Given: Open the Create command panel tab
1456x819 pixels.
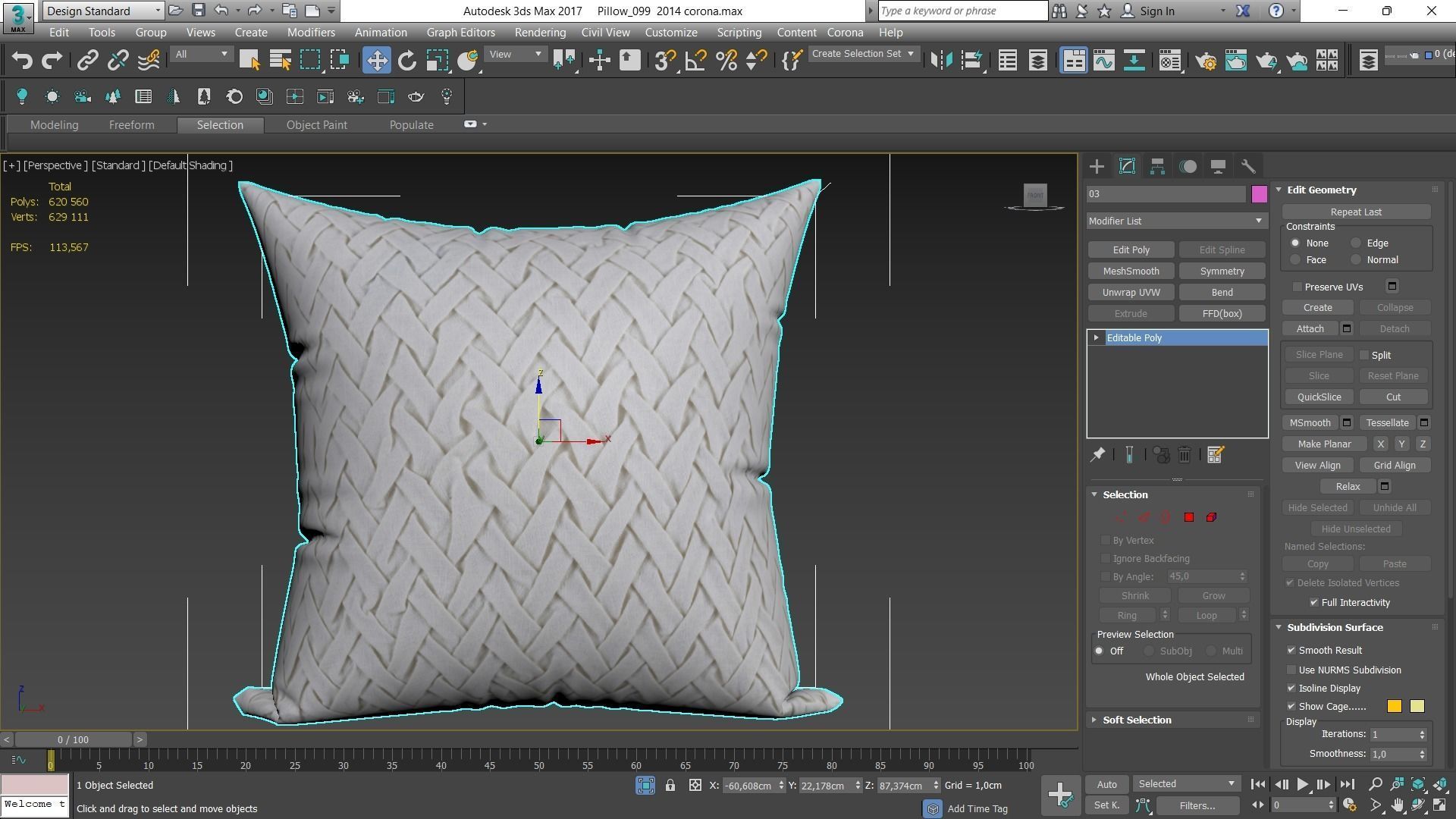Looking at the screenshot, I should click(x=1097, y=166).
